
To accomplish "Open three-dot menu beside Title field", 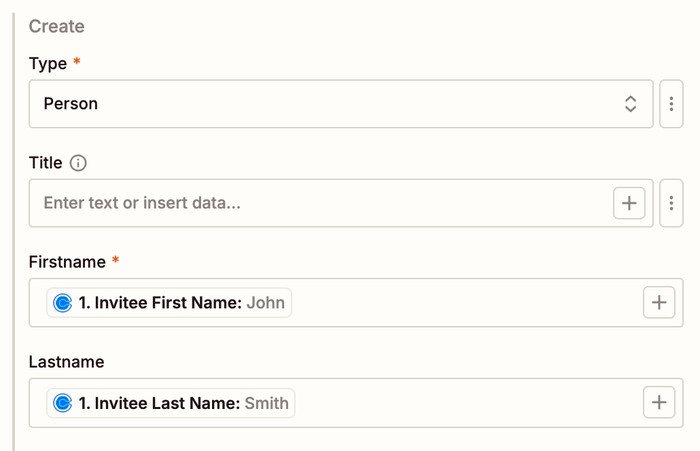I will point(671,203).
